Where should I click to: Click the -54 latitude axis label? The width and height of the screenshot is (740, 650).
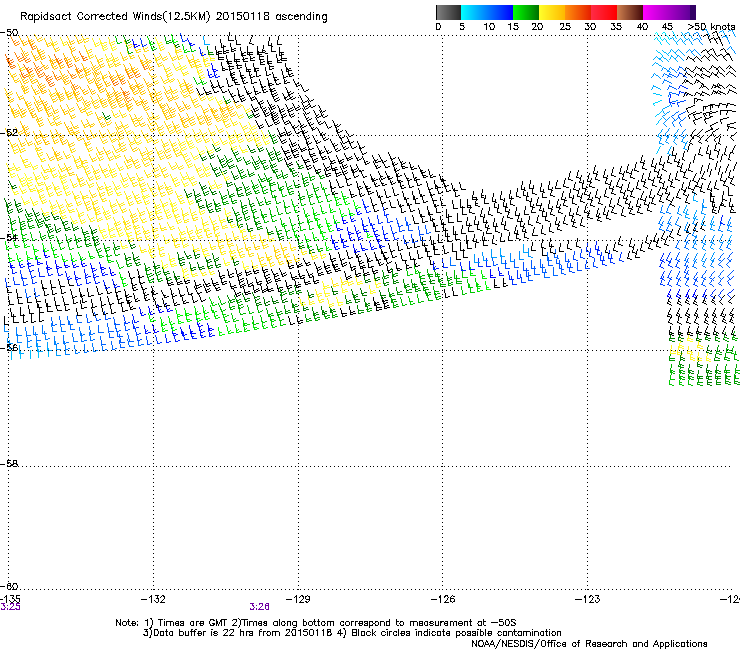9,237
